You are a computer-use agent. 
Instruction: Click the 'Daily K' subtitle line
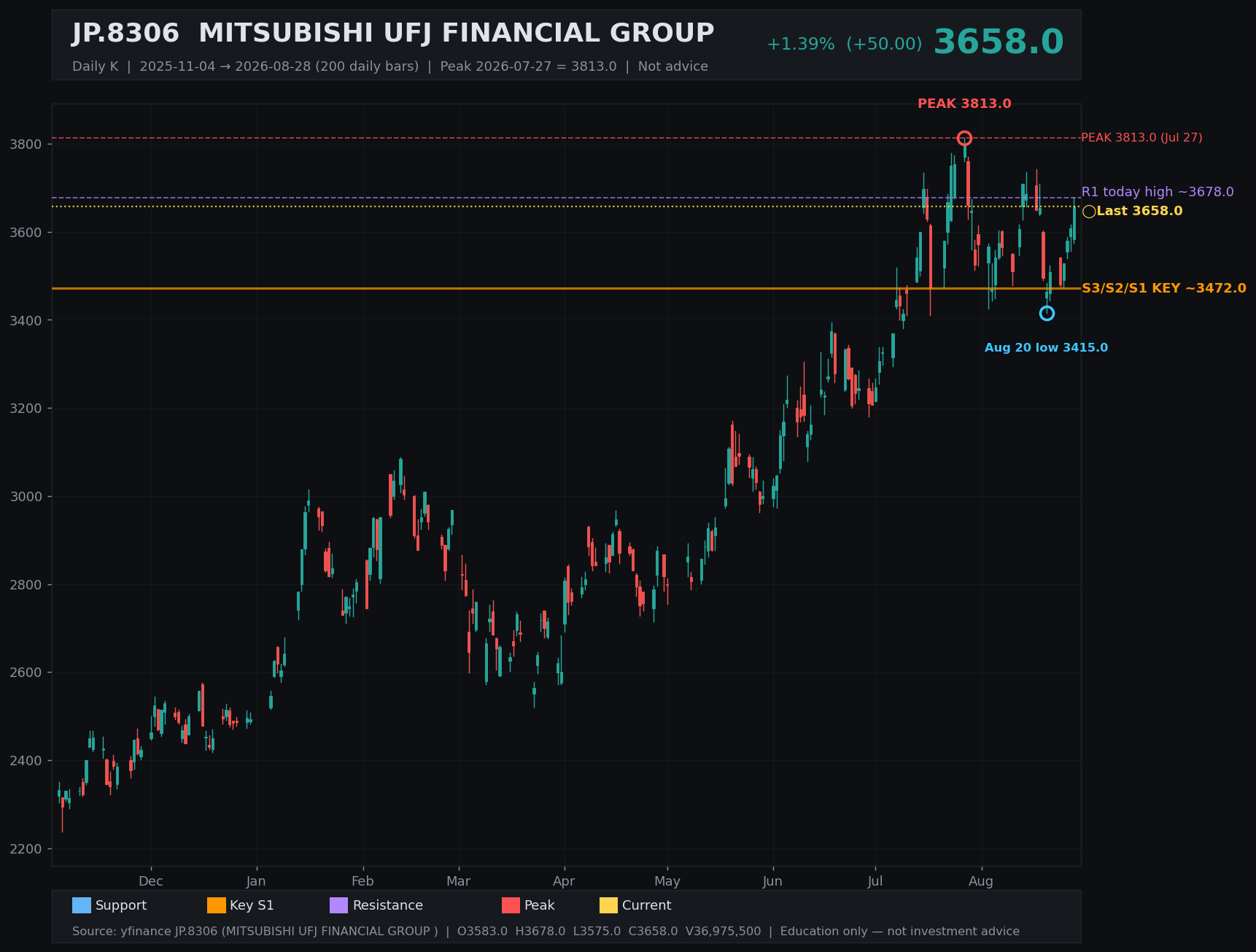coord(390,66)
